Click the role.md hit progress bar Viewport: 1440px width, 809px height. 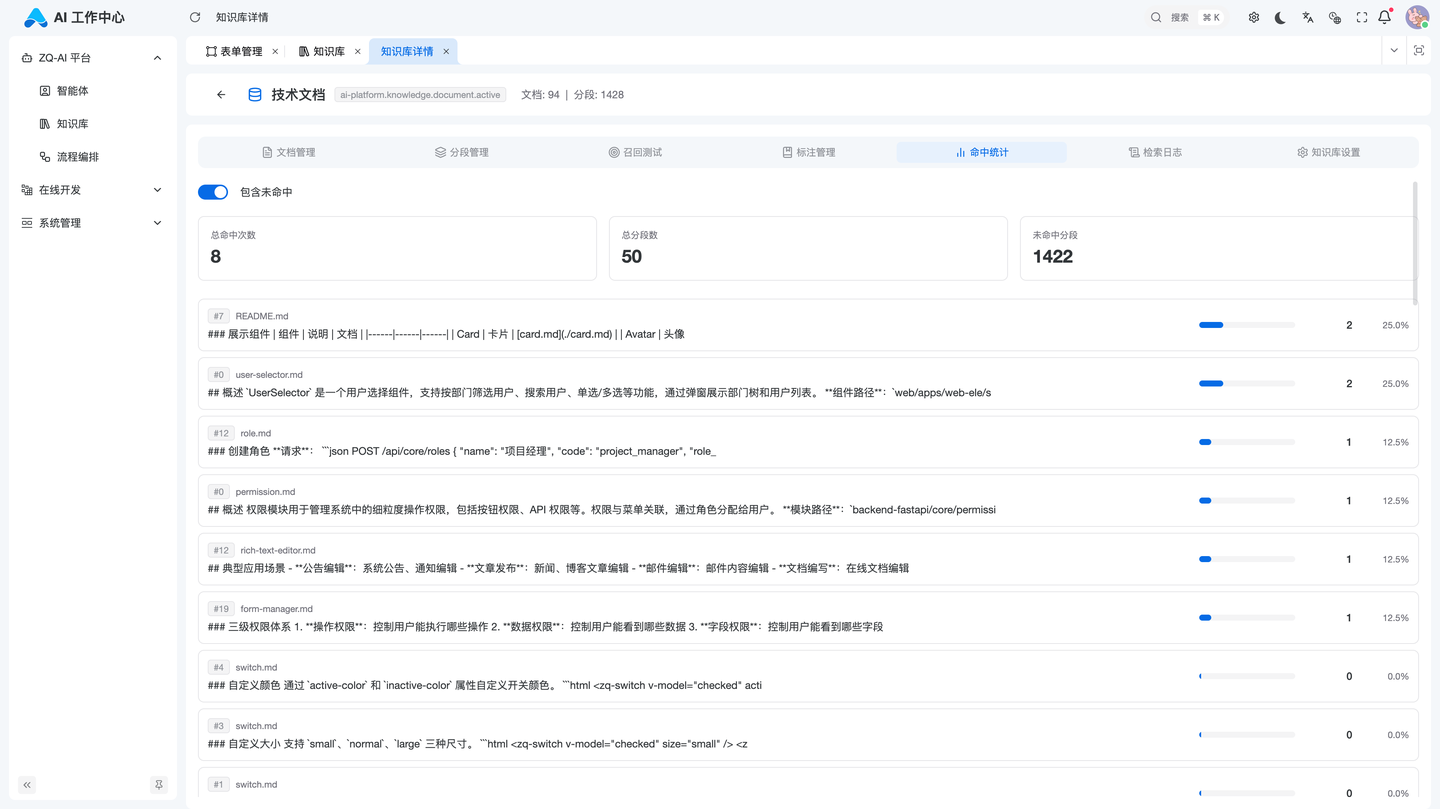click(1247, 442)
